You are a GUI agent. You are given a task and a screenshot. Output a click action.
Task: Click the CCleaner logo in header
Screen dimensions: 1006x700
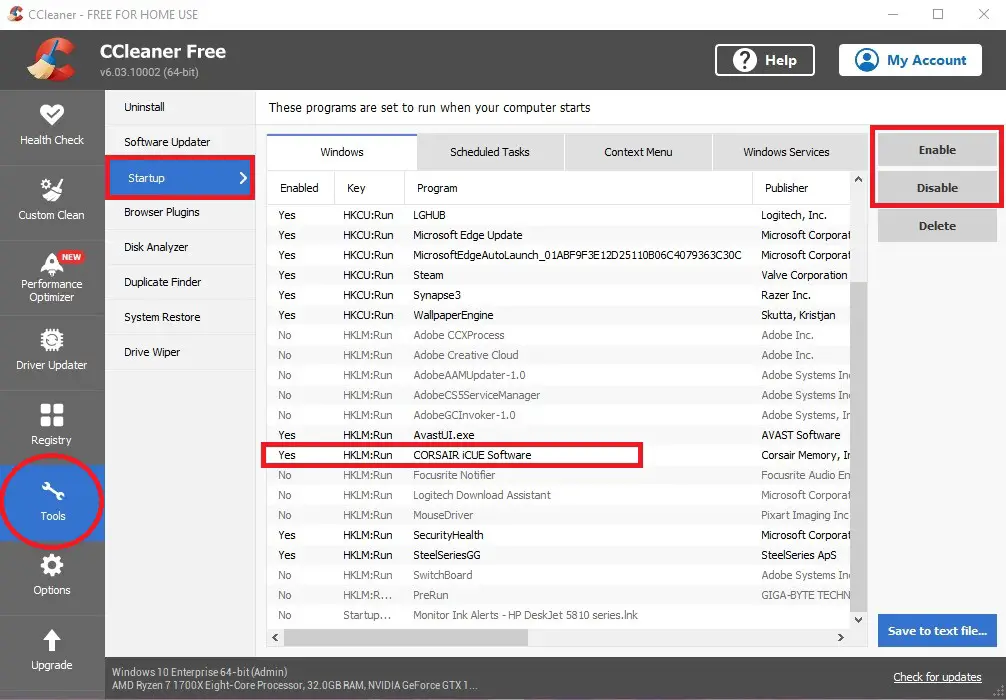coord(51,60)
